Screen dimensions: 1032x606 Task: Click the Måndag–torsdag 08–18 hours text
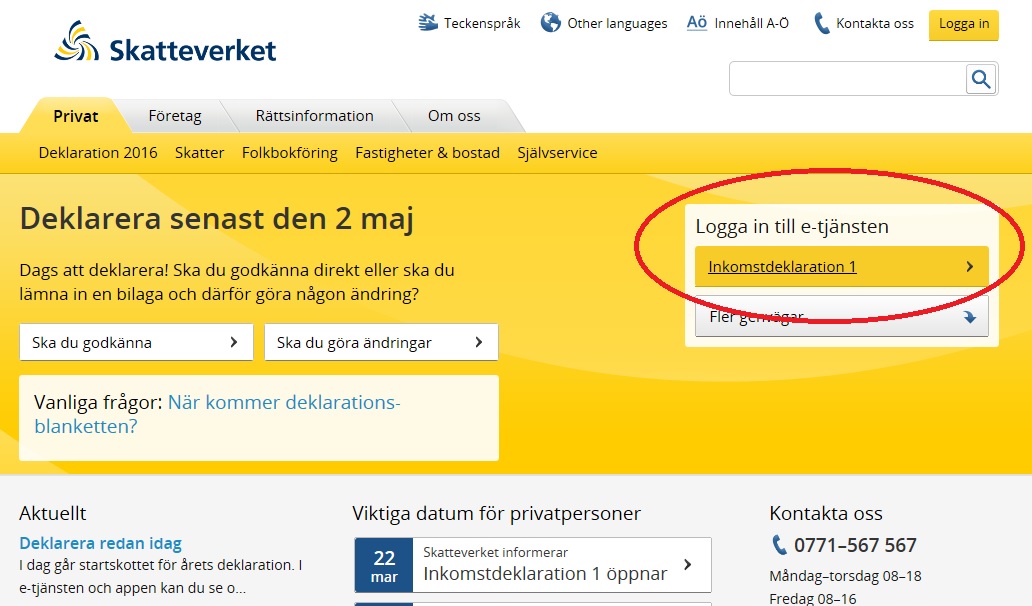pos(845,576)
